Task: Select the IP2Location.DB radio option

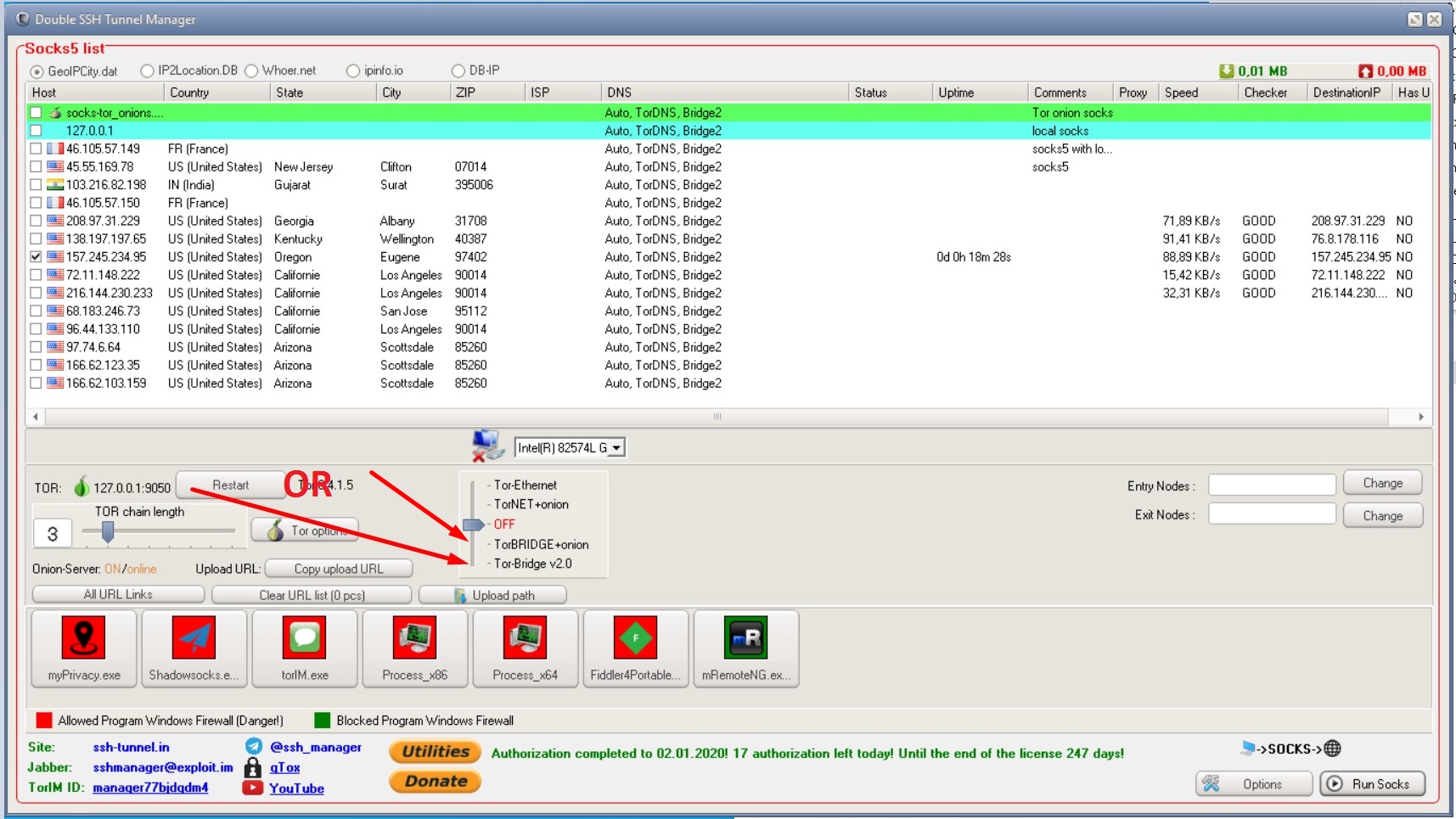Action: coord(147,70)
